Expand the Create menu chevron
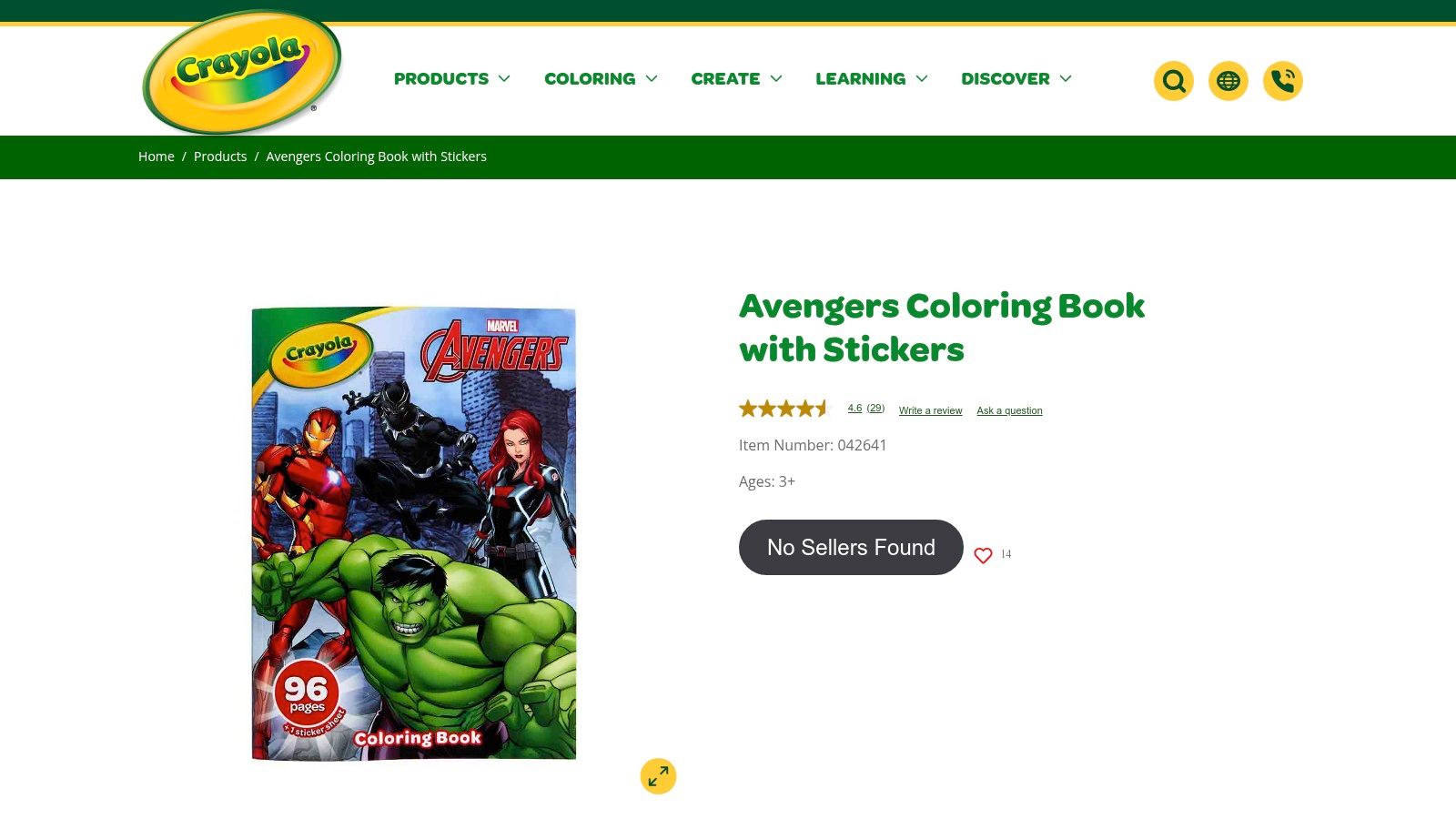This screenshot has width=1456, height=819. coord(776,79)
